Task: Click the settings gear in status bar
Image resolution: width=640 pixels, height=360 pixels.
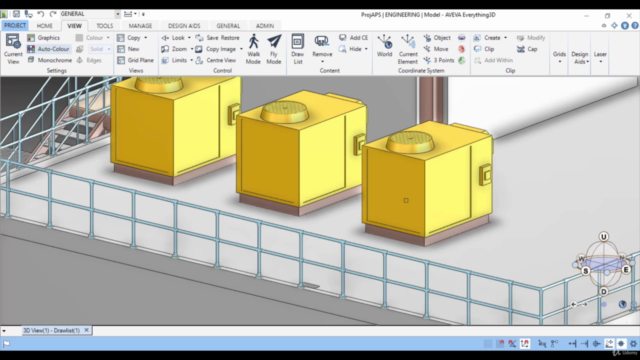Action: tap(633, 344)
